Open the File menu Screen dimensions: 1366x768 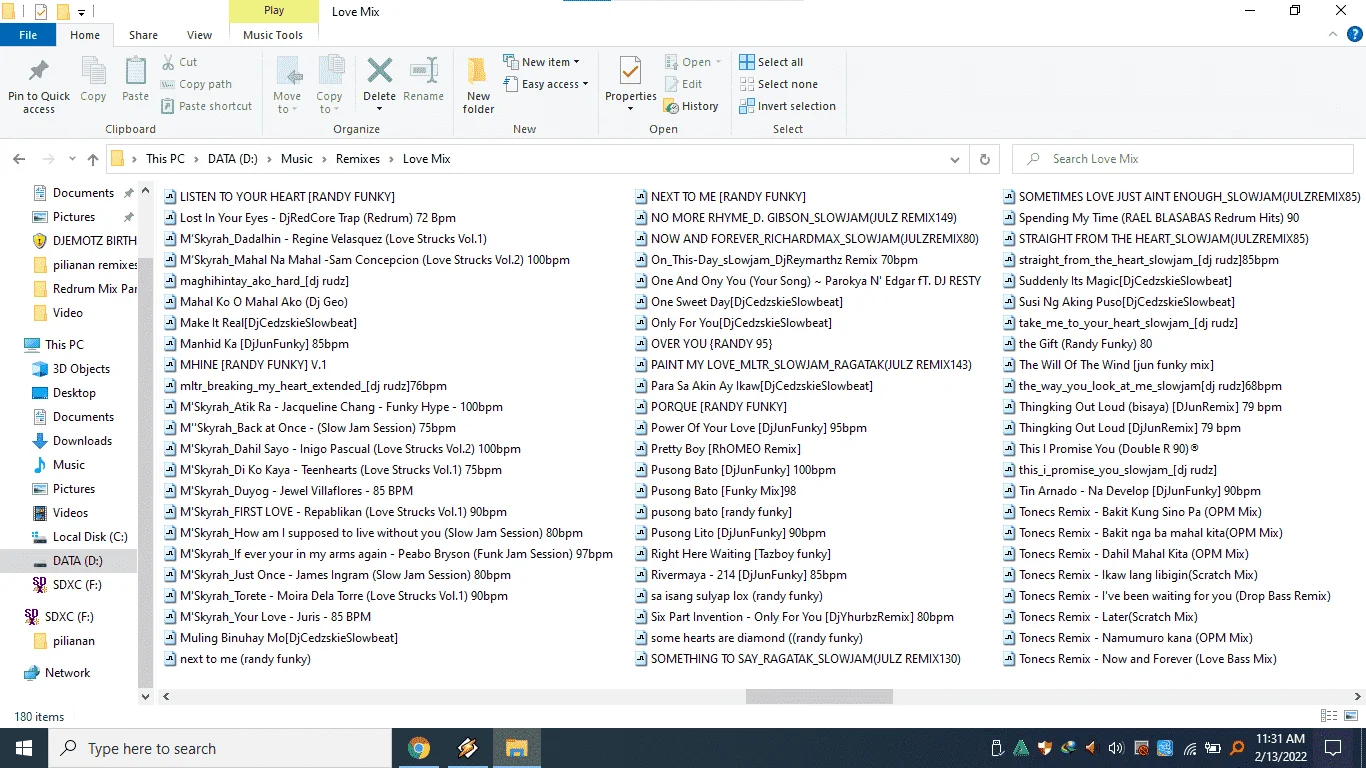coord(28,35)
